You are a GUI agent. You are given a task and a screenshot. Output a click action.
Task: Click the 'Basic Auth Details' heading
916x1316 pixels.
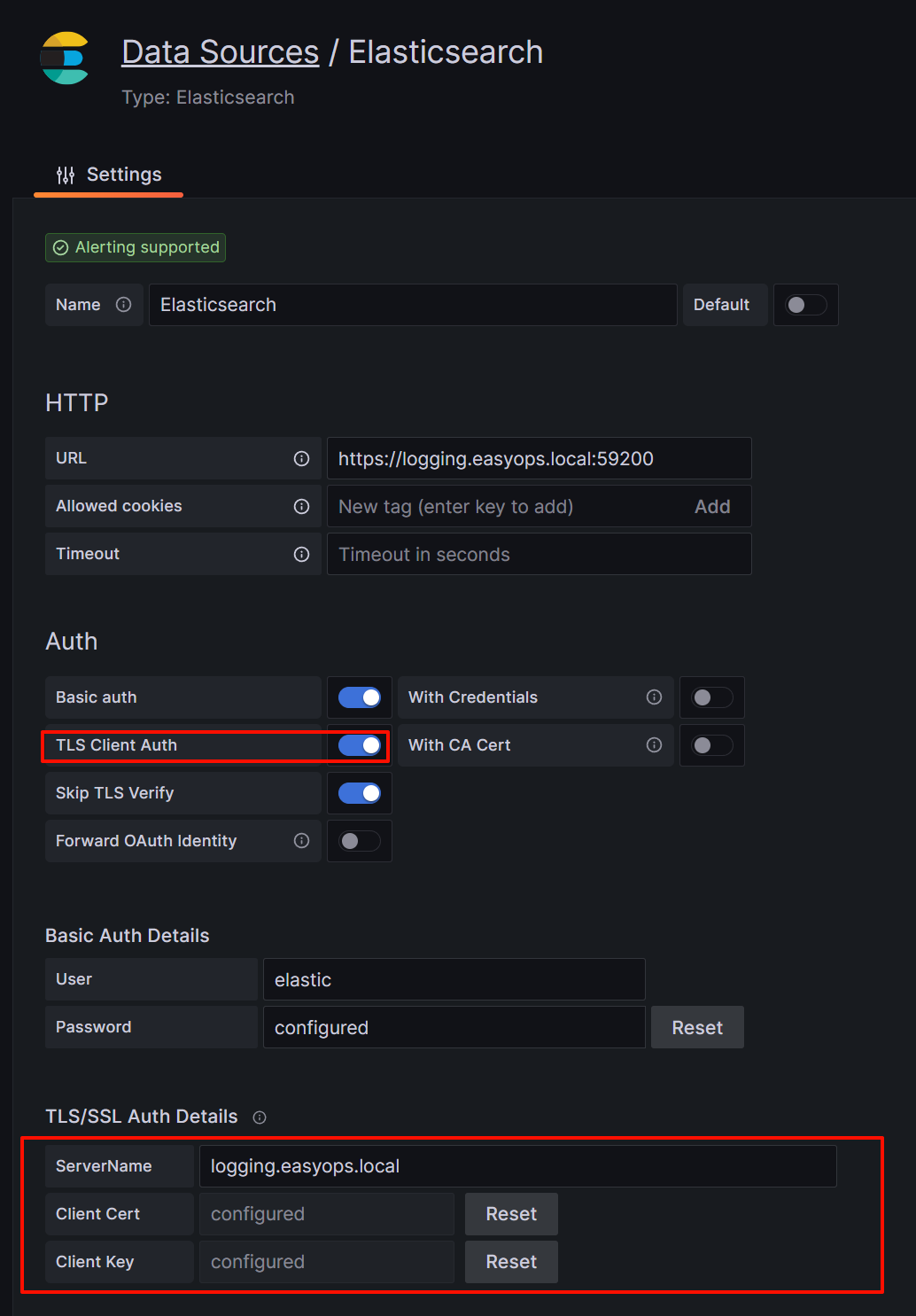point(128,936)
